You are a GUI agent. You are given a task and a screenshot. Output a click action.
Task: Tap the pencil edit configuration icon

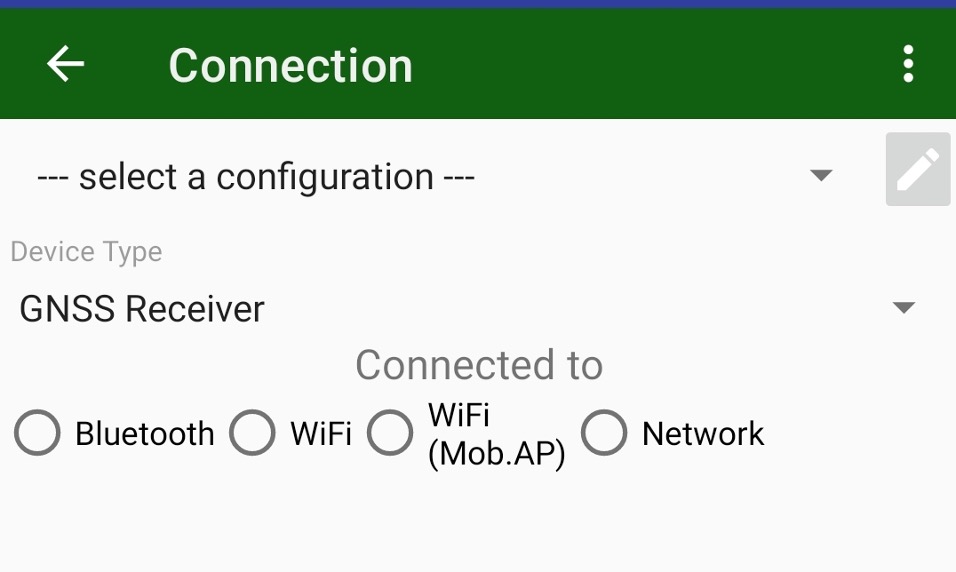[918, 169]
